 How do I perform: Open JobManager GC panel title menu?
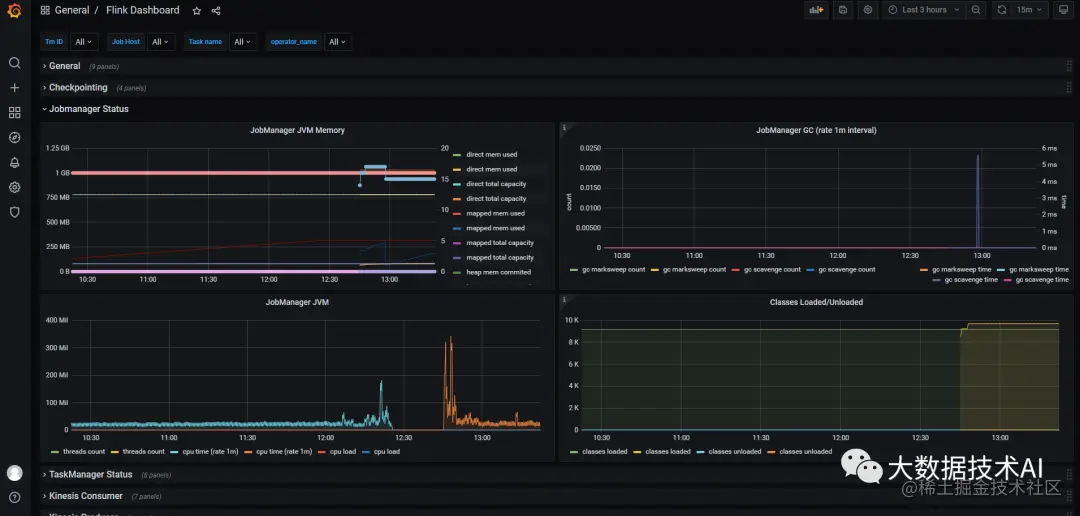816,130
